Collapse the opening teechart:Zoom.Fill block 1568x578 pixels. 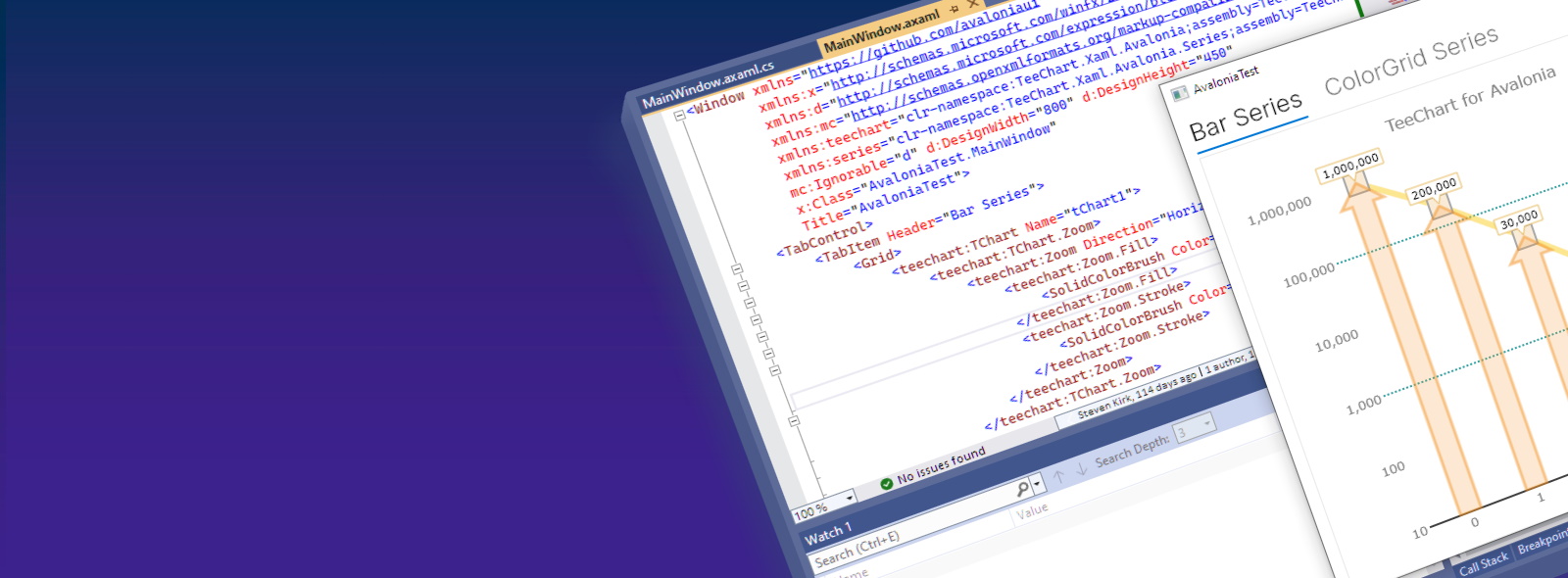tap(774, 370)
